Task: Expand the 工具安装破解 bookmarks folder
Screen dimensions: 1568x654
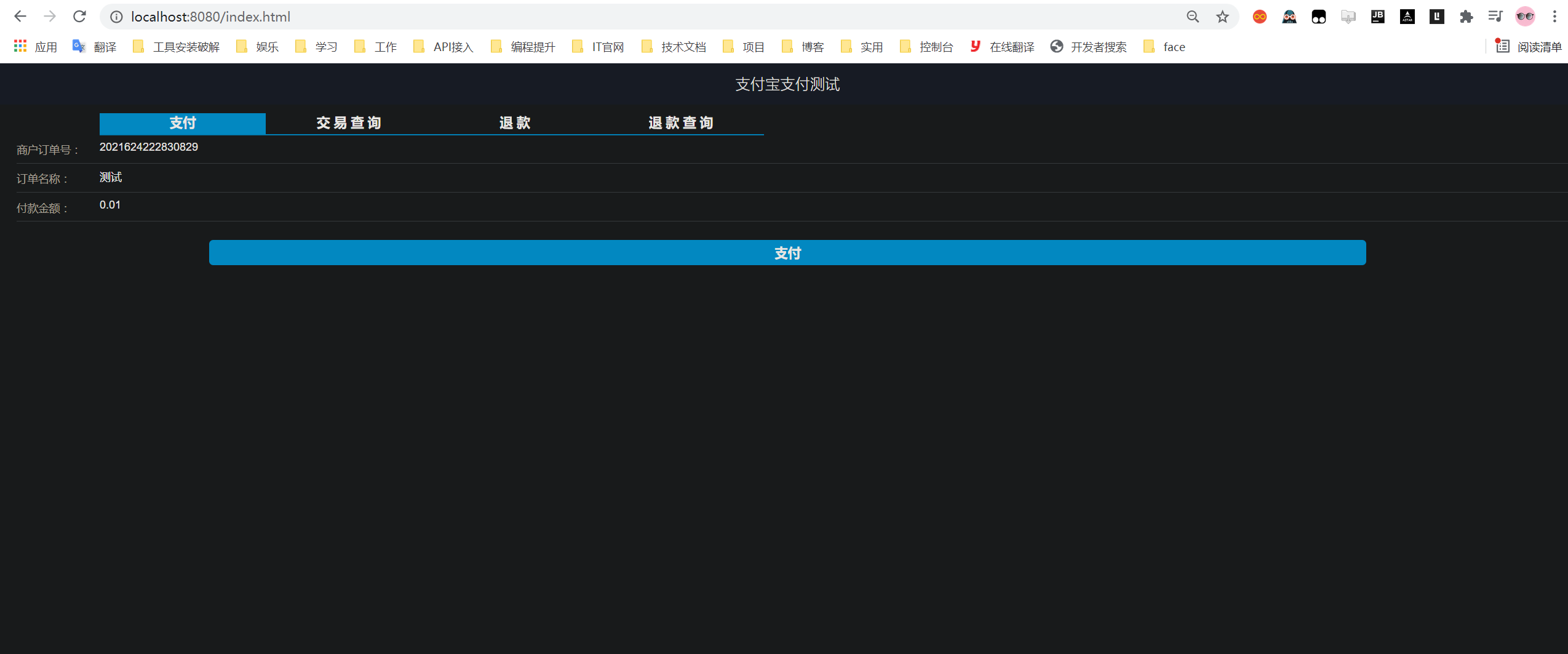Action: [x=186, y=46]
